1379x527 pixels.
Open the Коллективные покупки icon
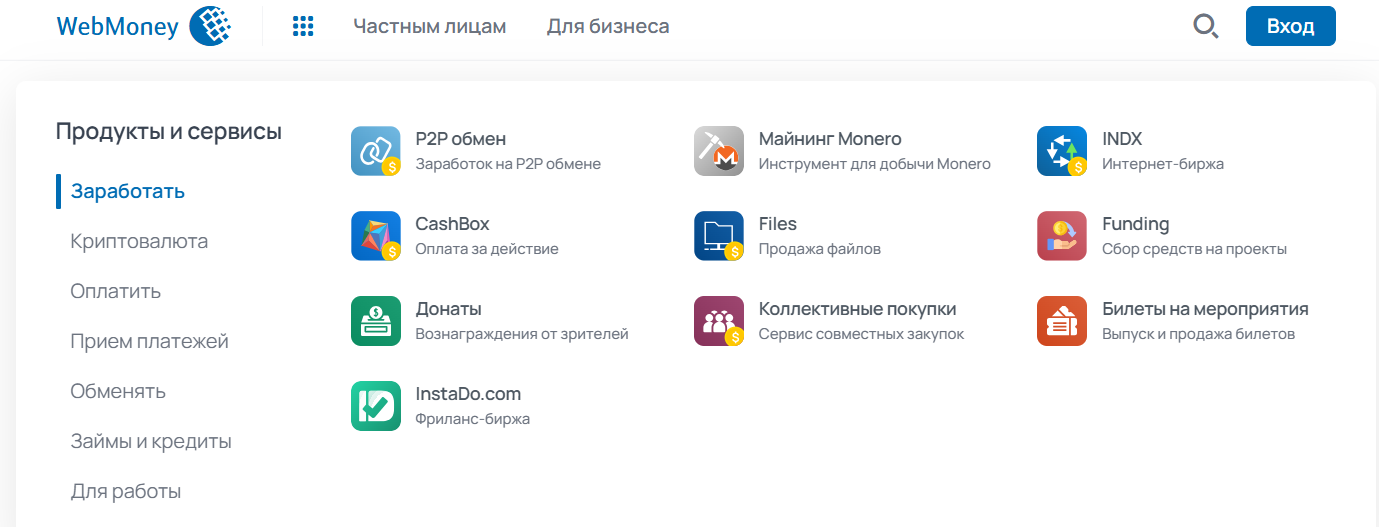pos(719,321)
